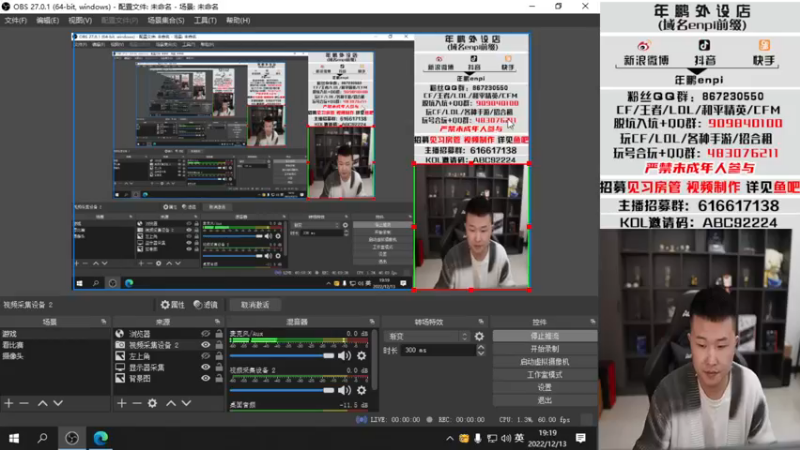Select the 背景图 source row
This screenshot has width=800, height=450.
click(168, 379)
